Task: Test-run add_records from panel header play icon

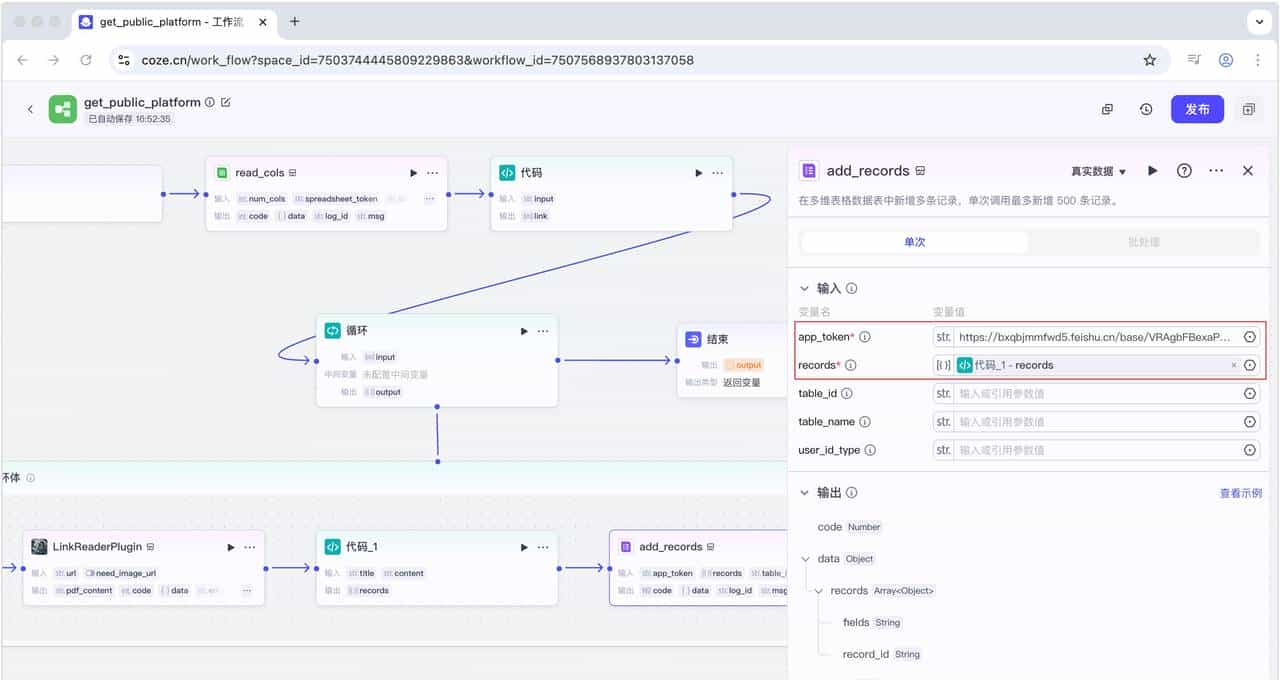Action: click(1153, 171)
